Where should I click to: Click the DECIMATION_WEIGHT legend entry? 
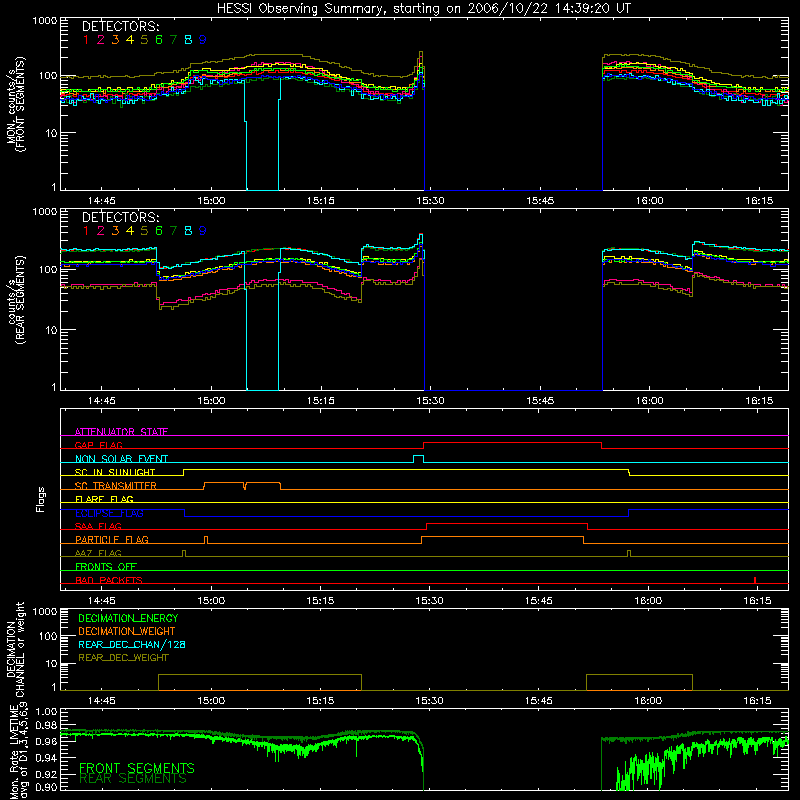pos(127,632)
